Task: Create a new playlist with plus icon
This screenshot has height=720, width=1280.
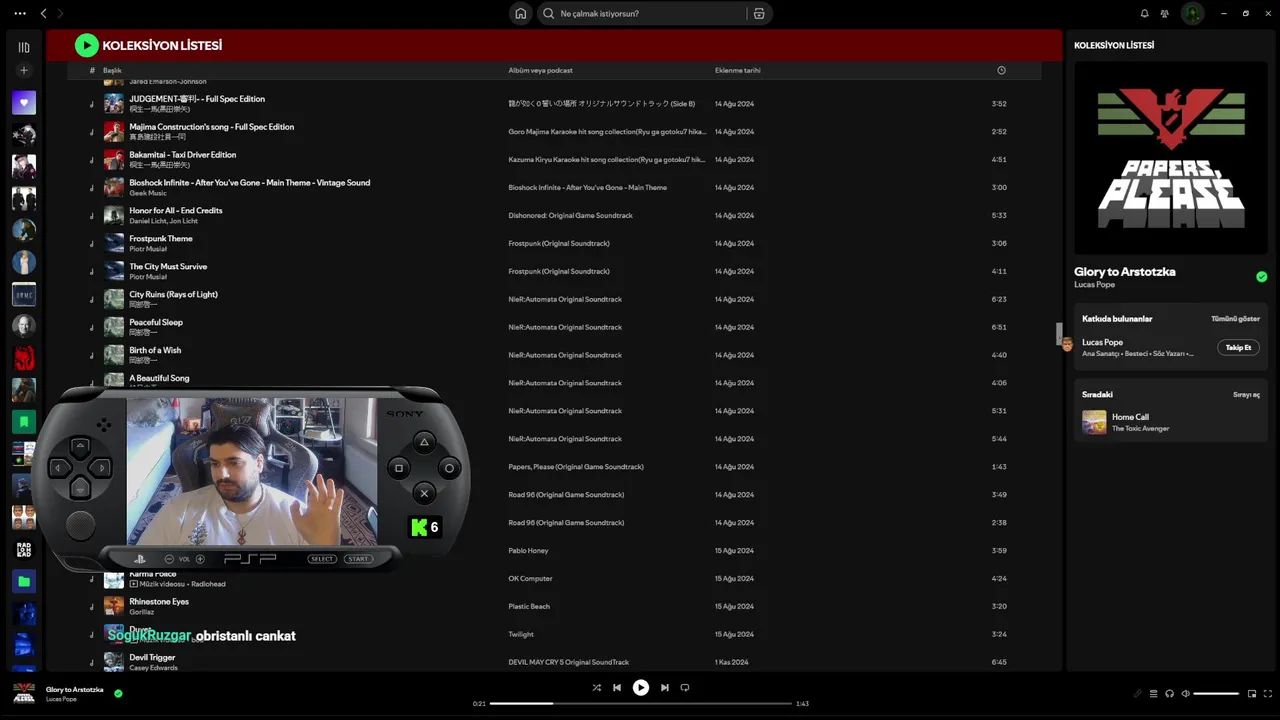Action: tap(24, 70)
